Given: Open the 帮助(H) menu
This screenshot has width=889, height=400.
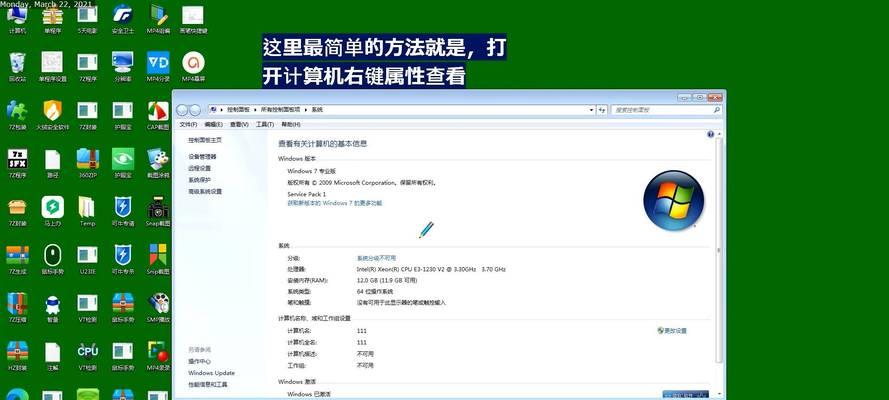Looking at the screenshot, I should click(291, 124).
